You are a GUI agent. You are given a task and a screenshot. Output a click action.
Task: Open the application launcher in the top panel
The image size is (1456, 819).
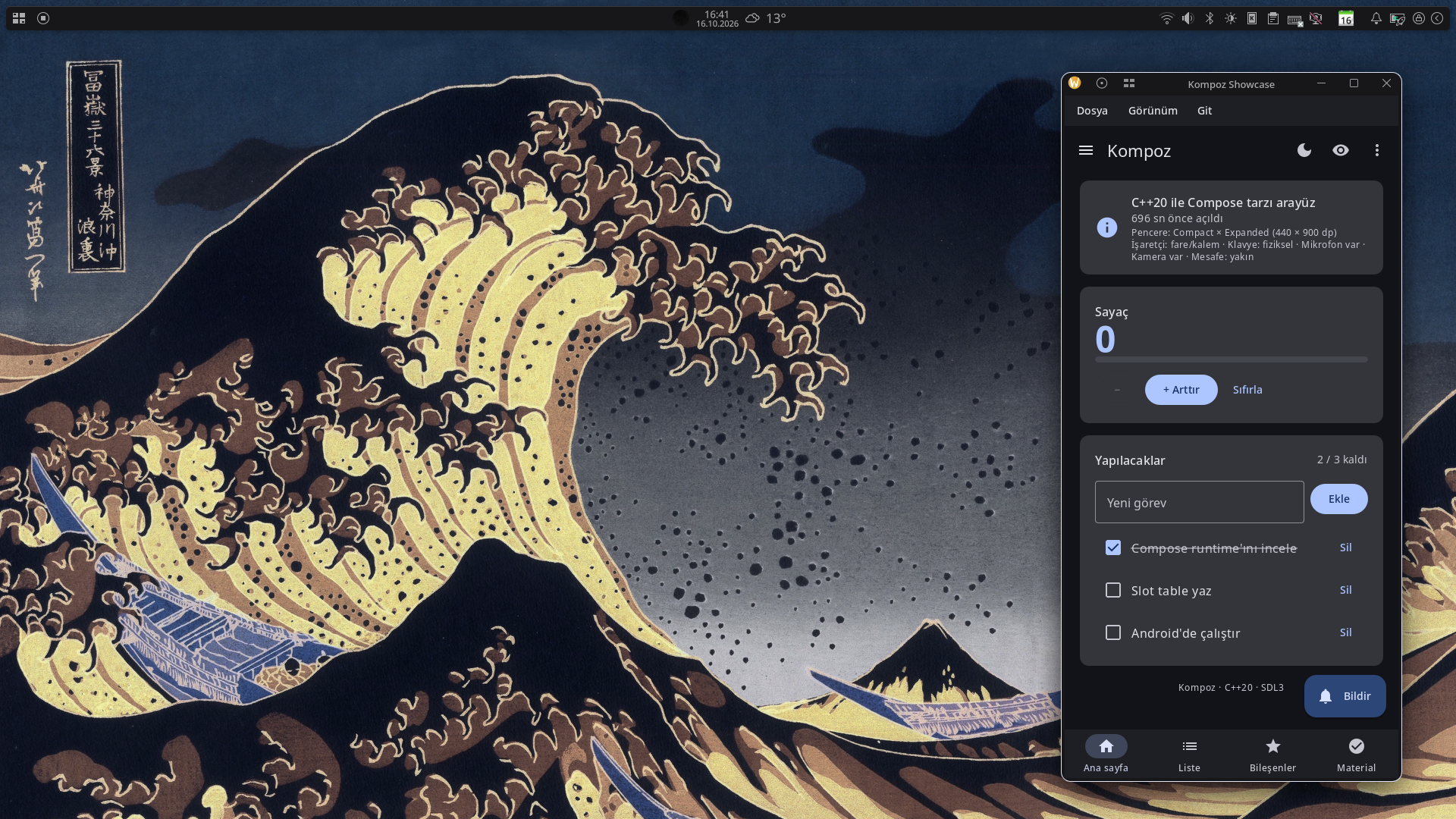click(x=19, y=18)
